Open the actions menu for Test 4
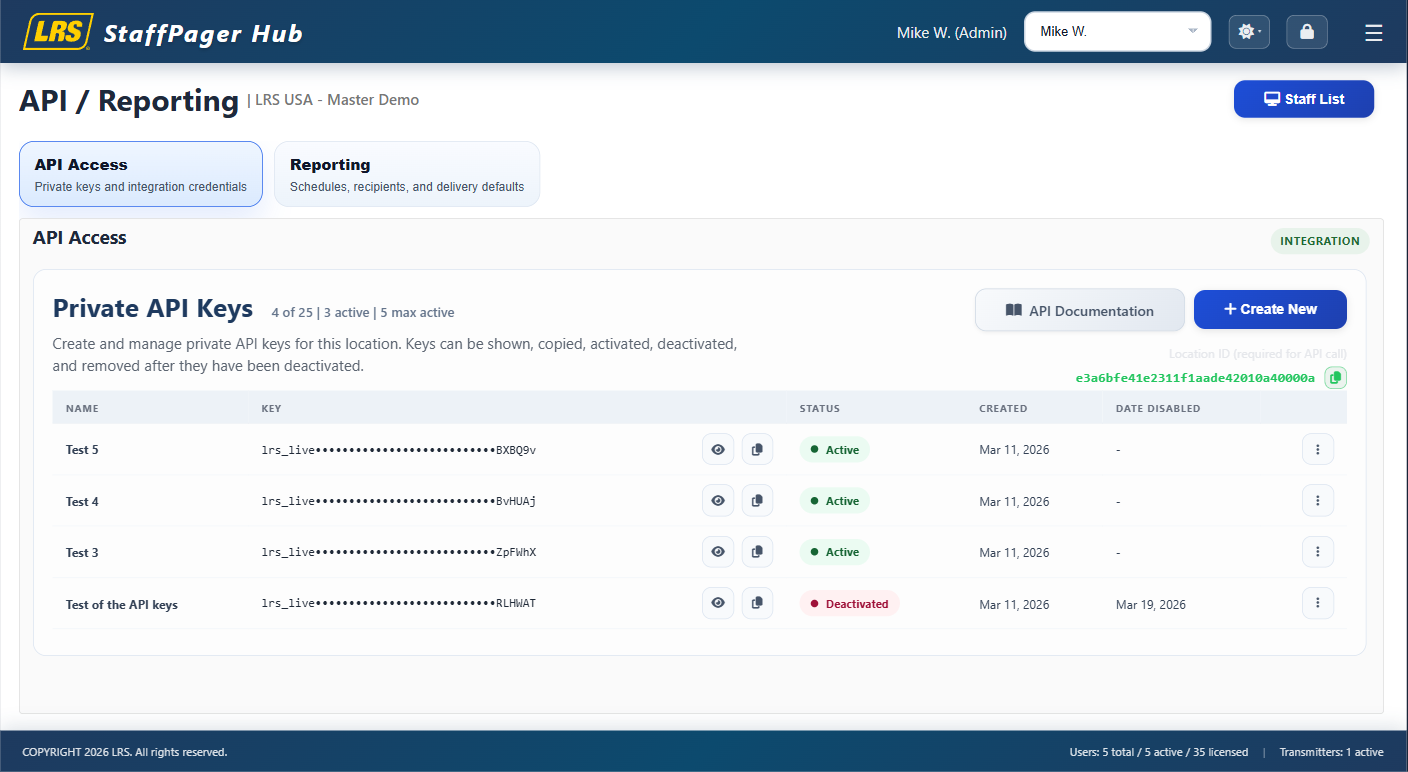The image size is (1408, 772). (1318, 500)
